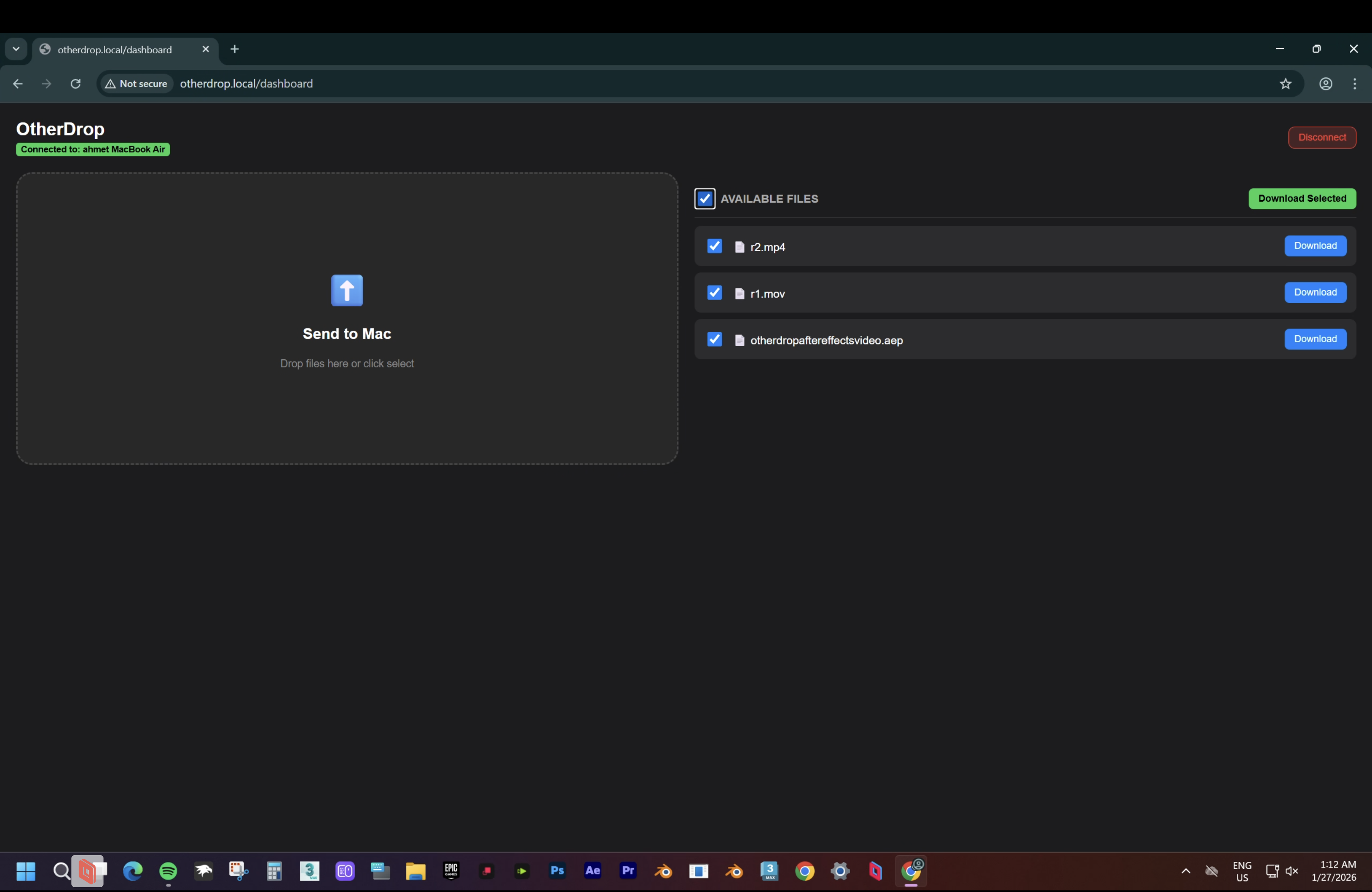The image size is (1372, 892).
Task: Open Spotify from the taskbar
Action: pyautogui.click(x=168, y=871)
